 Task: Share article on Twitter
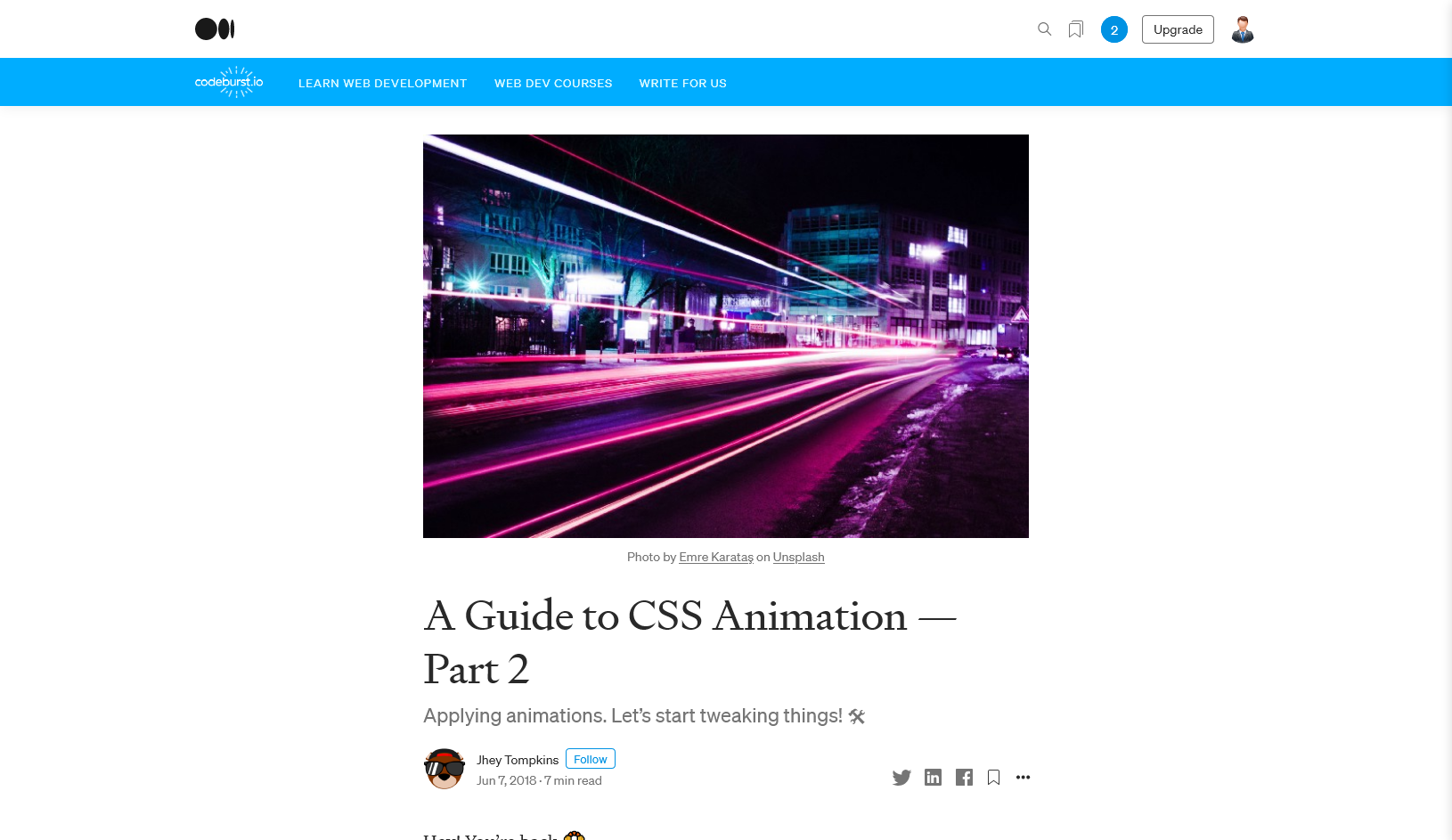click(901, 778)
